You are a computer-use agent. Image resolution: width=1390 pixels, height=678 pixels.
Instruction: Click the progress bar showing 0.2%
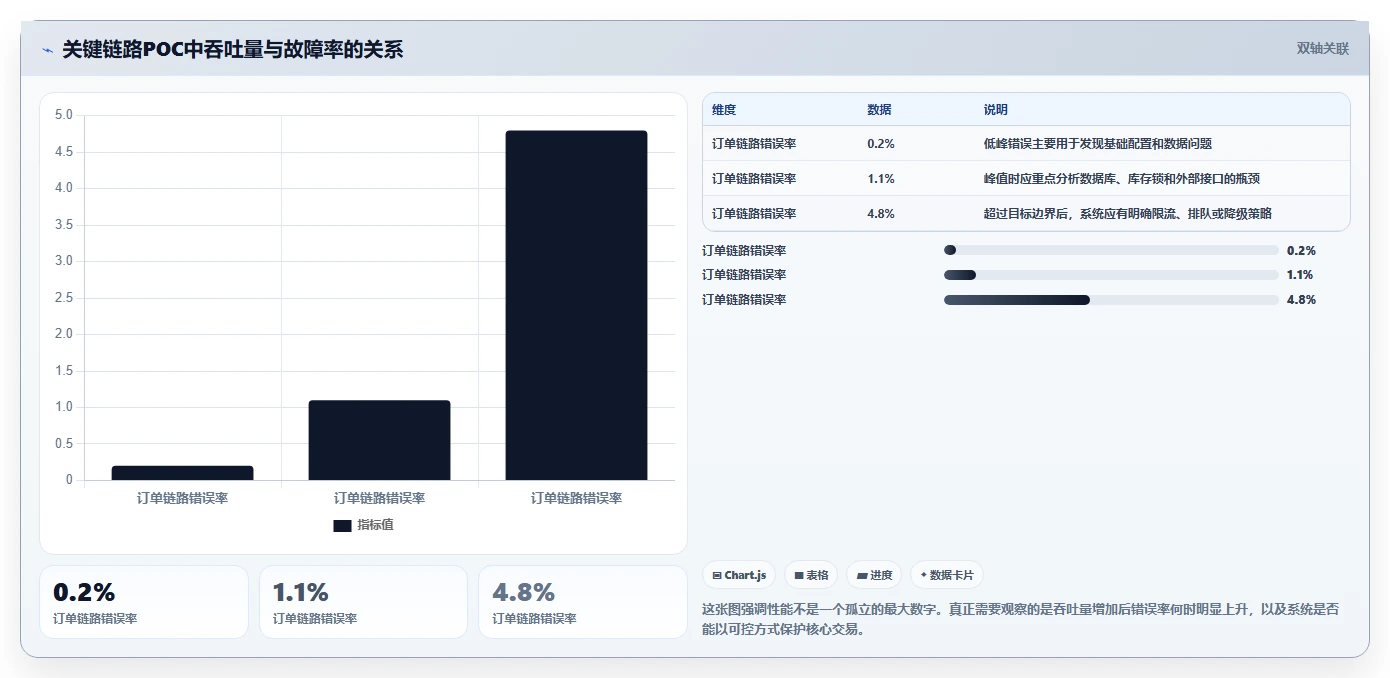[x=1111, y=250]
